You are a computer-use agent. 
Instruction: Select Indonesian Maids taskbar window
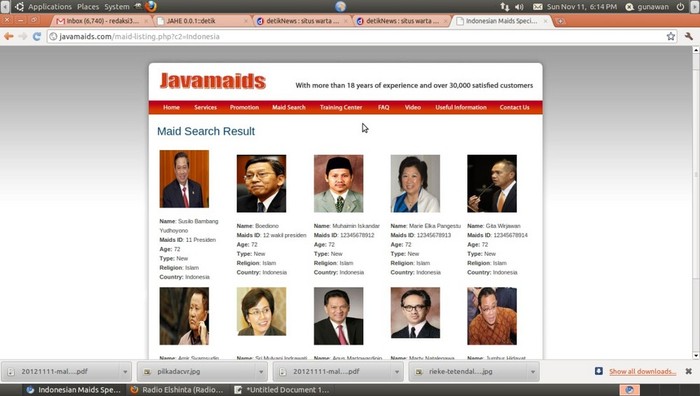[x=74, y=390]
